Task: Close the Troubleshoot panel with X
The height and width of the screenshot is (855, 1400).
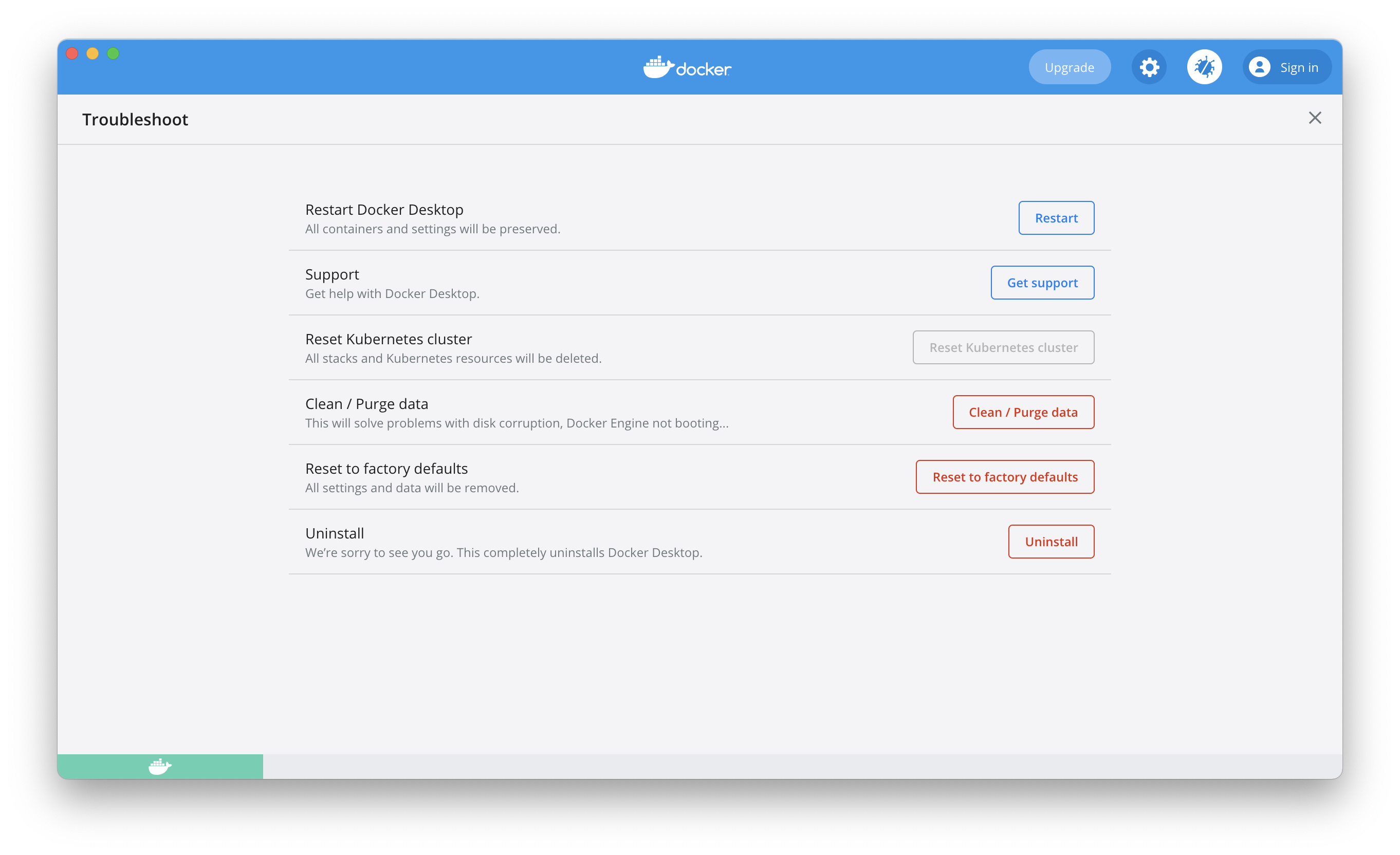Action: (x=1315, y=118)
